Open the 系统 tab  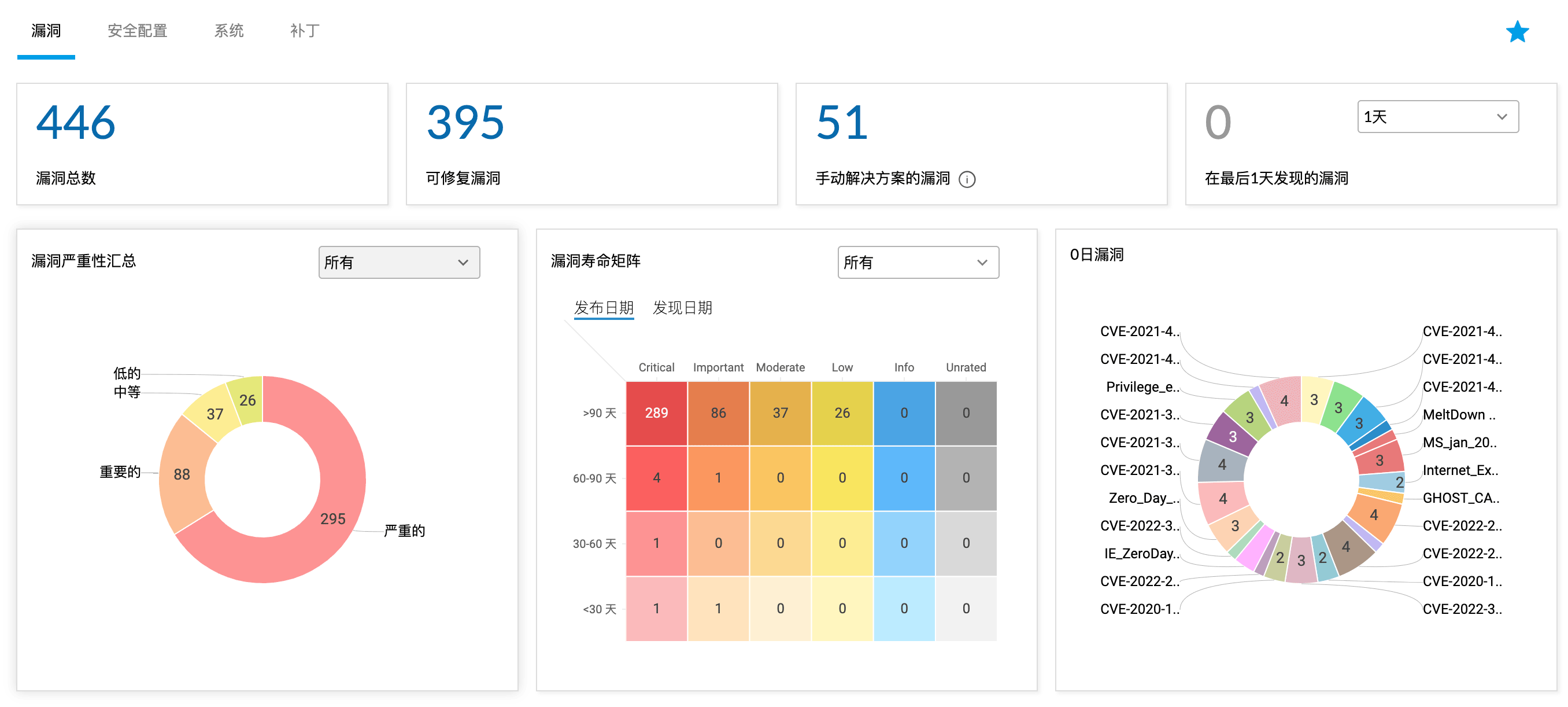tap(230, 31)
